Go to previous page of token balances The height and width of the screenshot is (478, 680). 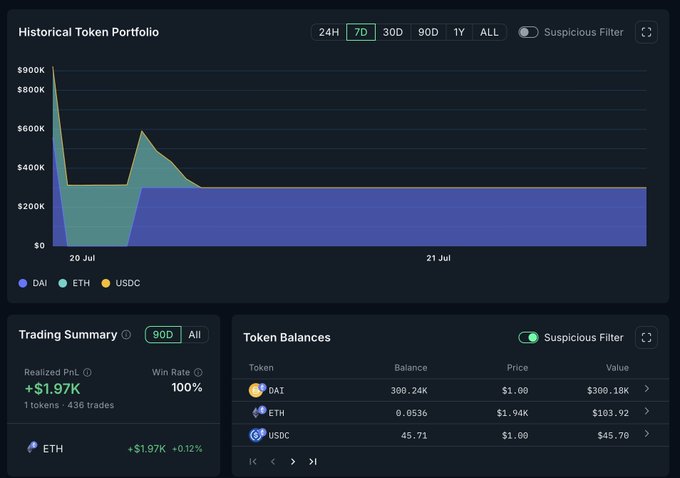[273, 462]
